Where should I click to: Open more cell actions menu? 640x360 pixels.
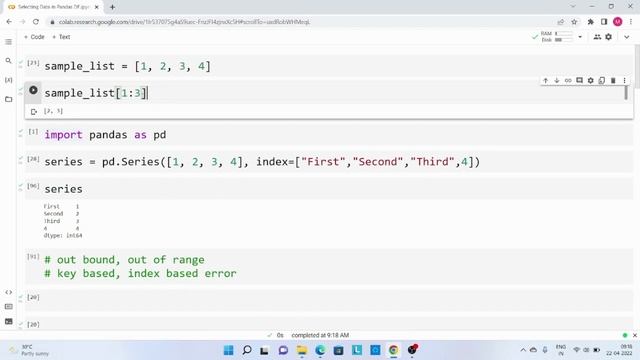pyautogui.click(x=624, y=80)
